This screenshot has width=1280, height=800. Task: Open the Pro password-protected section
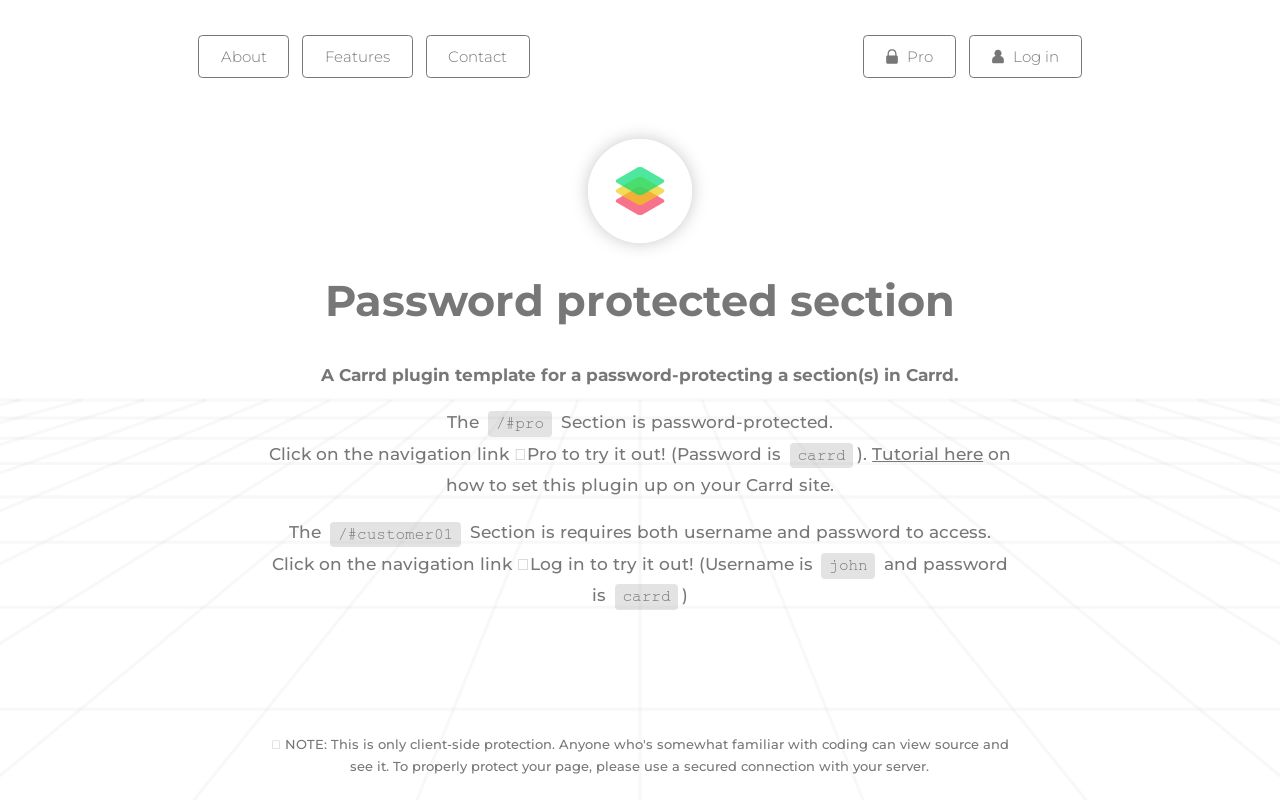909,57
